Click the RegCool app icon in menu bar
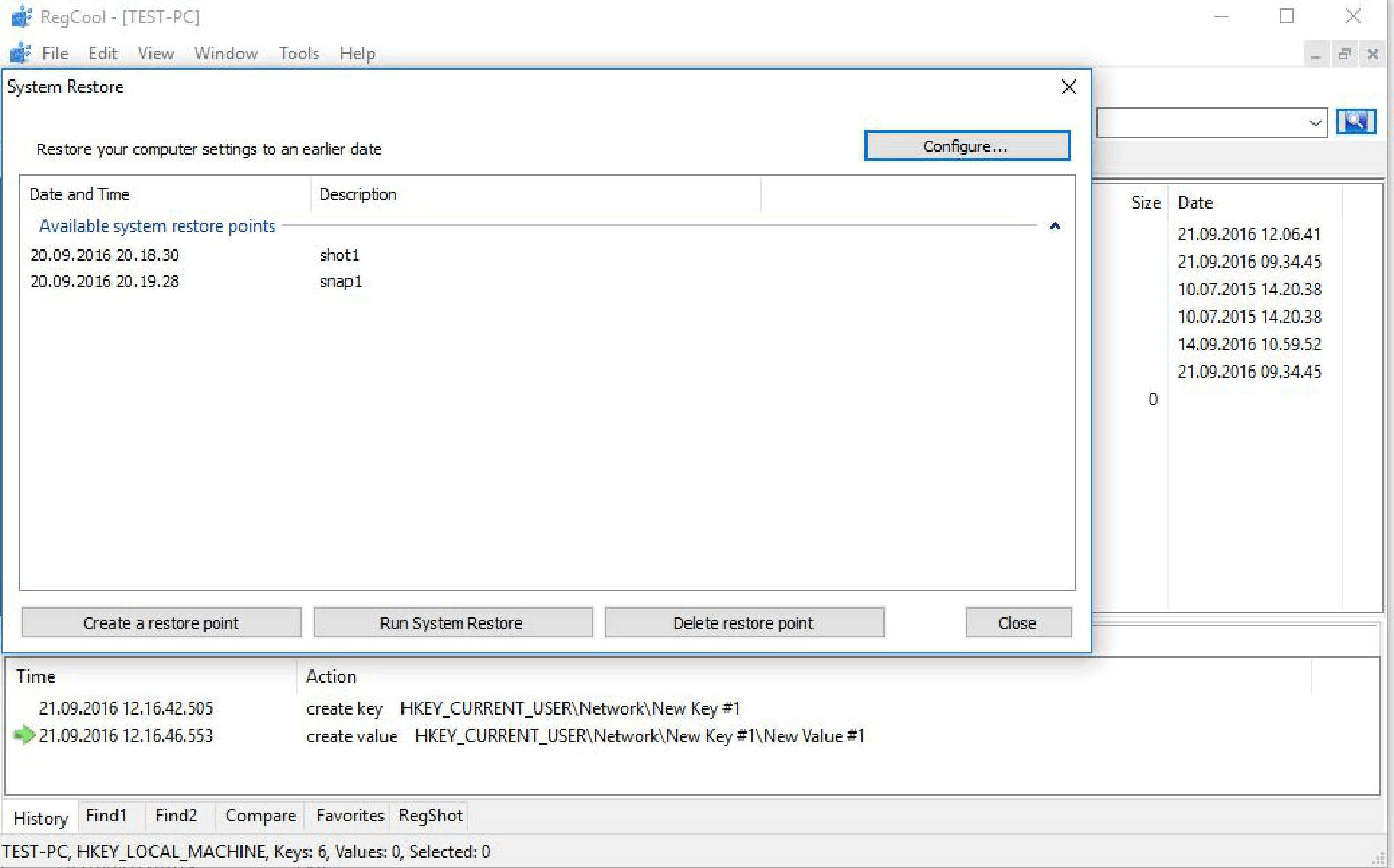Screen dimensions: 1394x868 [x=20, y=54]
